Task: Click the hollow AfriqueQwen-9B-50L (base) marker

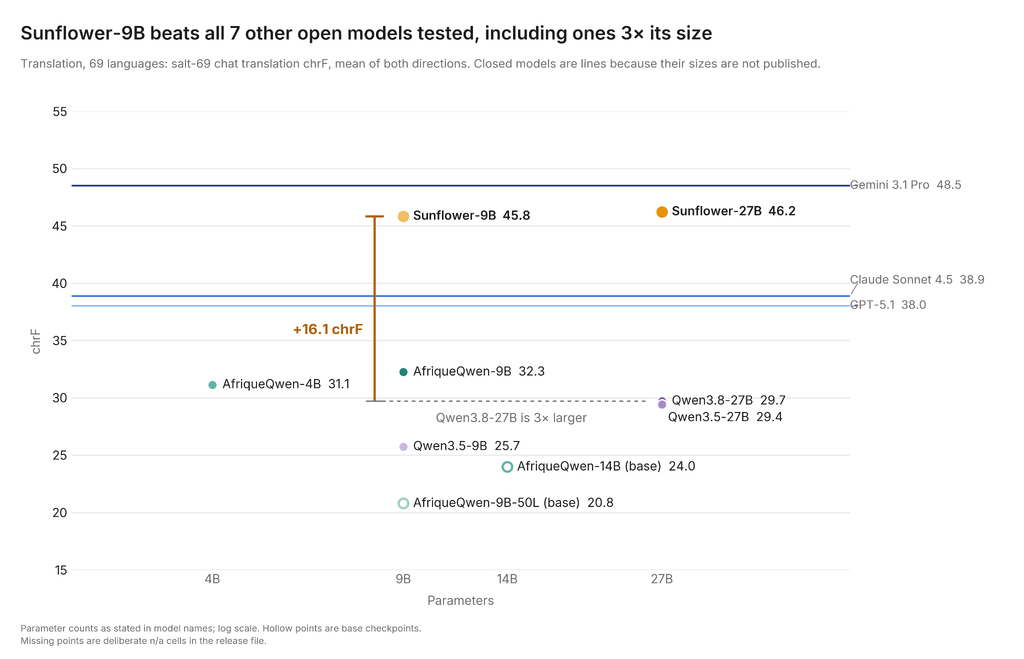Action: 403,503
